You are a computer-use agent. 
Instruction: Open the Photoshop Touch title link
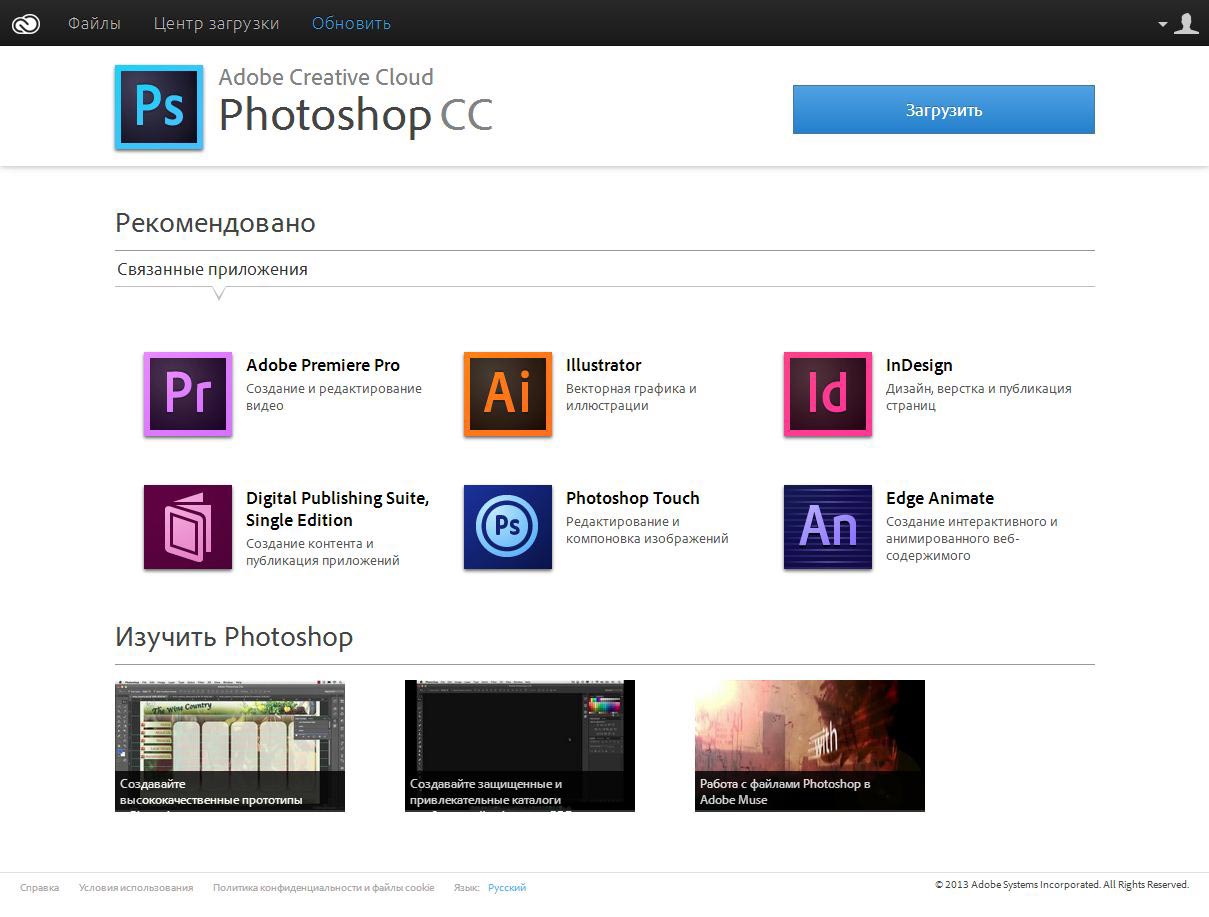(x=633, y=498)
